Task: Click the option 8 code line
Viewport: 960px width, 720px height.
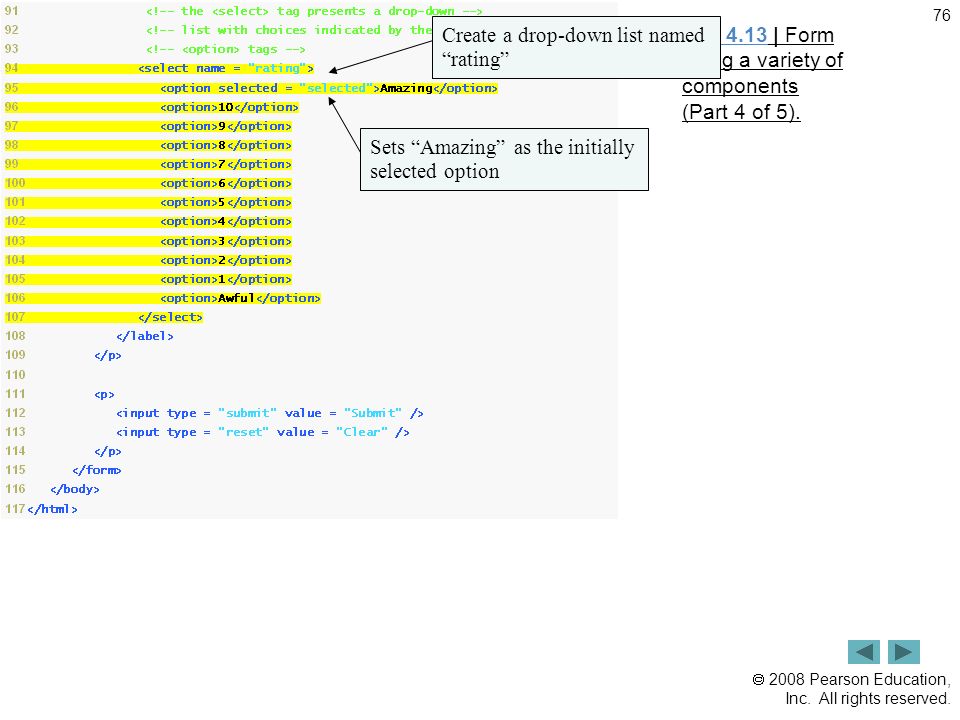Action: tap(225, 145)
